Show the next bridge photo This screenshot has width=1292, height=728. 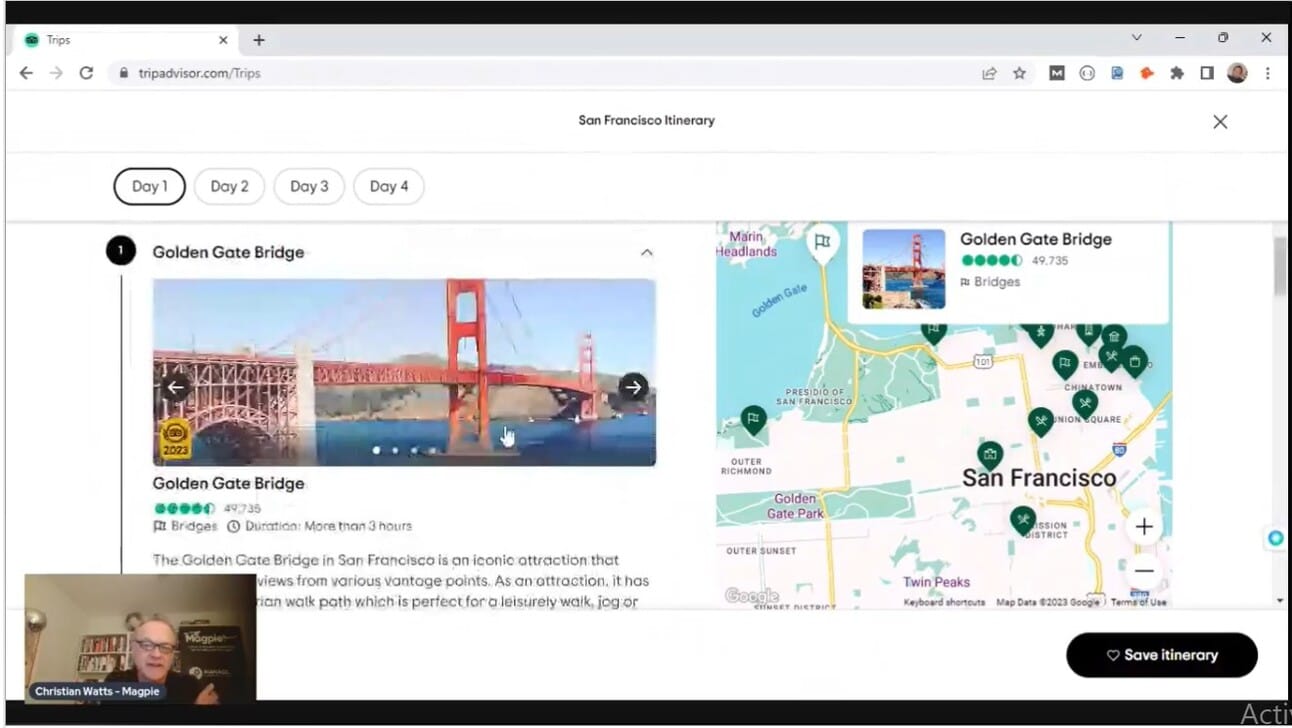pos(633,387)
